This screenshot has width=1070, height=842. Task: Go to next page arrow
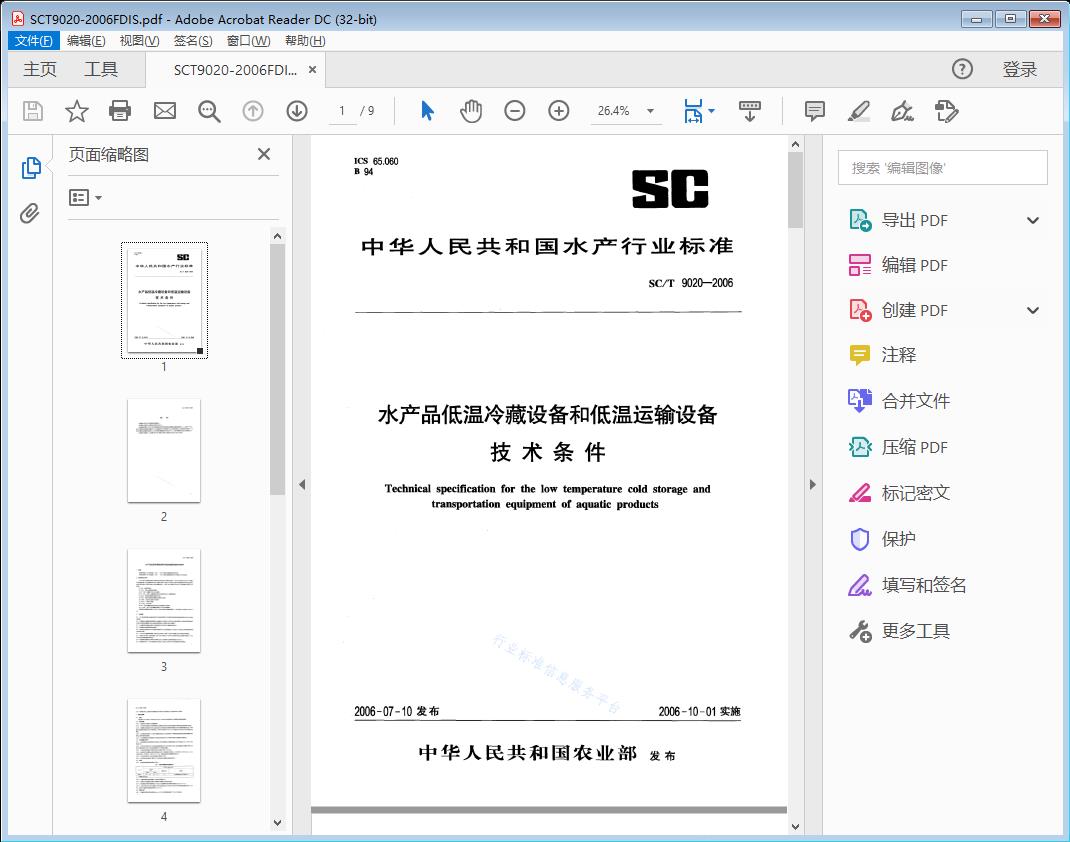[x=297, y=111]
